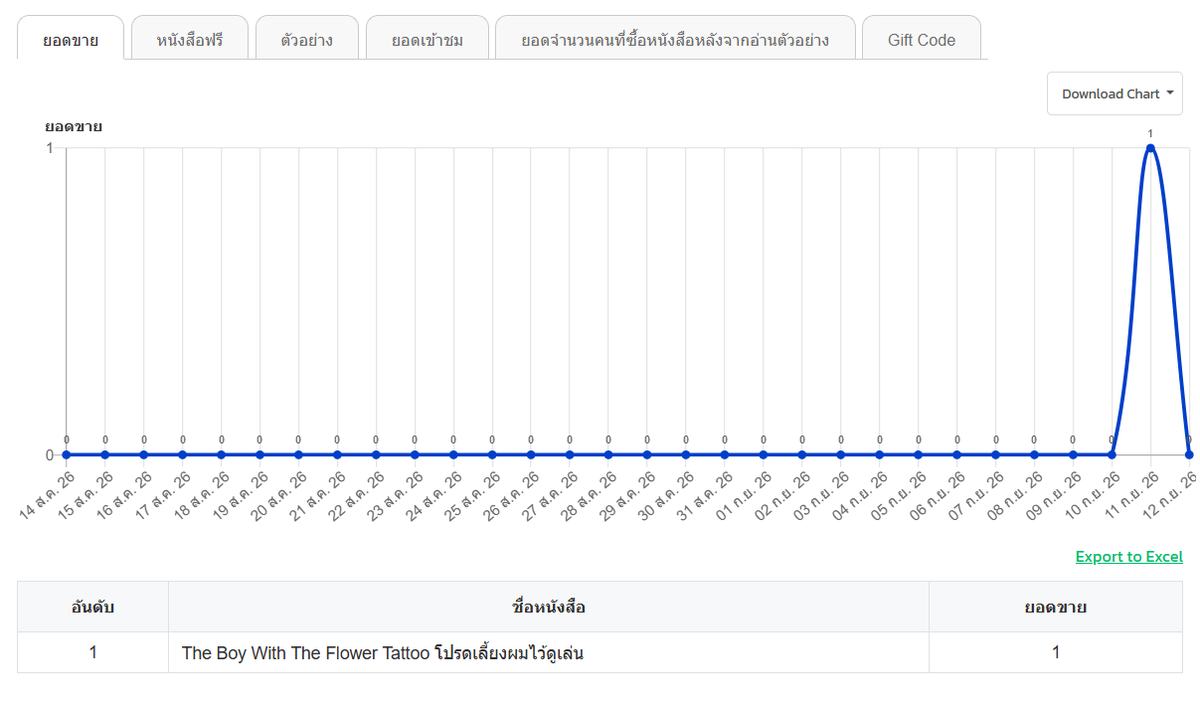Click the data point above 20 ส.ค. 26
This screenshot has height=708, width=1200.
298,455
